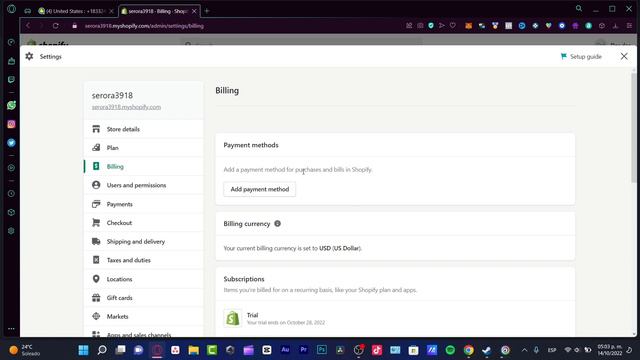Click the Settings gear icon in header
The image size is (640, 360).
click(29, 56)
